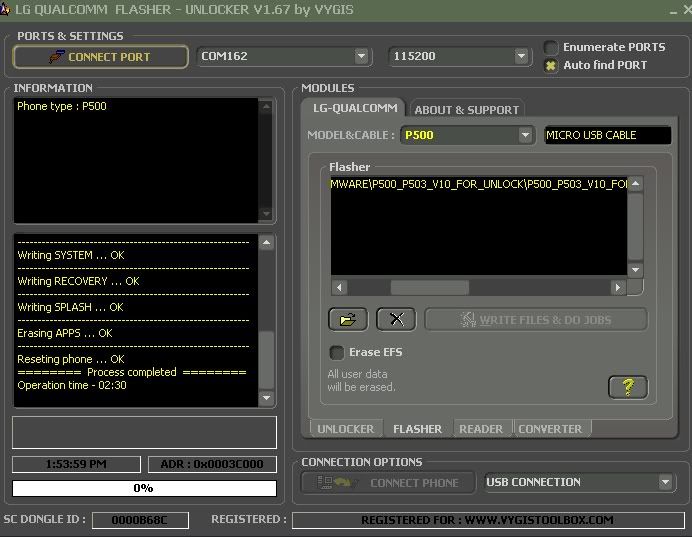This screenshot has height=537, width=692.
Task: Click the 'Writing RECOVERY ... OK' log line
Action: pos(79,282)
